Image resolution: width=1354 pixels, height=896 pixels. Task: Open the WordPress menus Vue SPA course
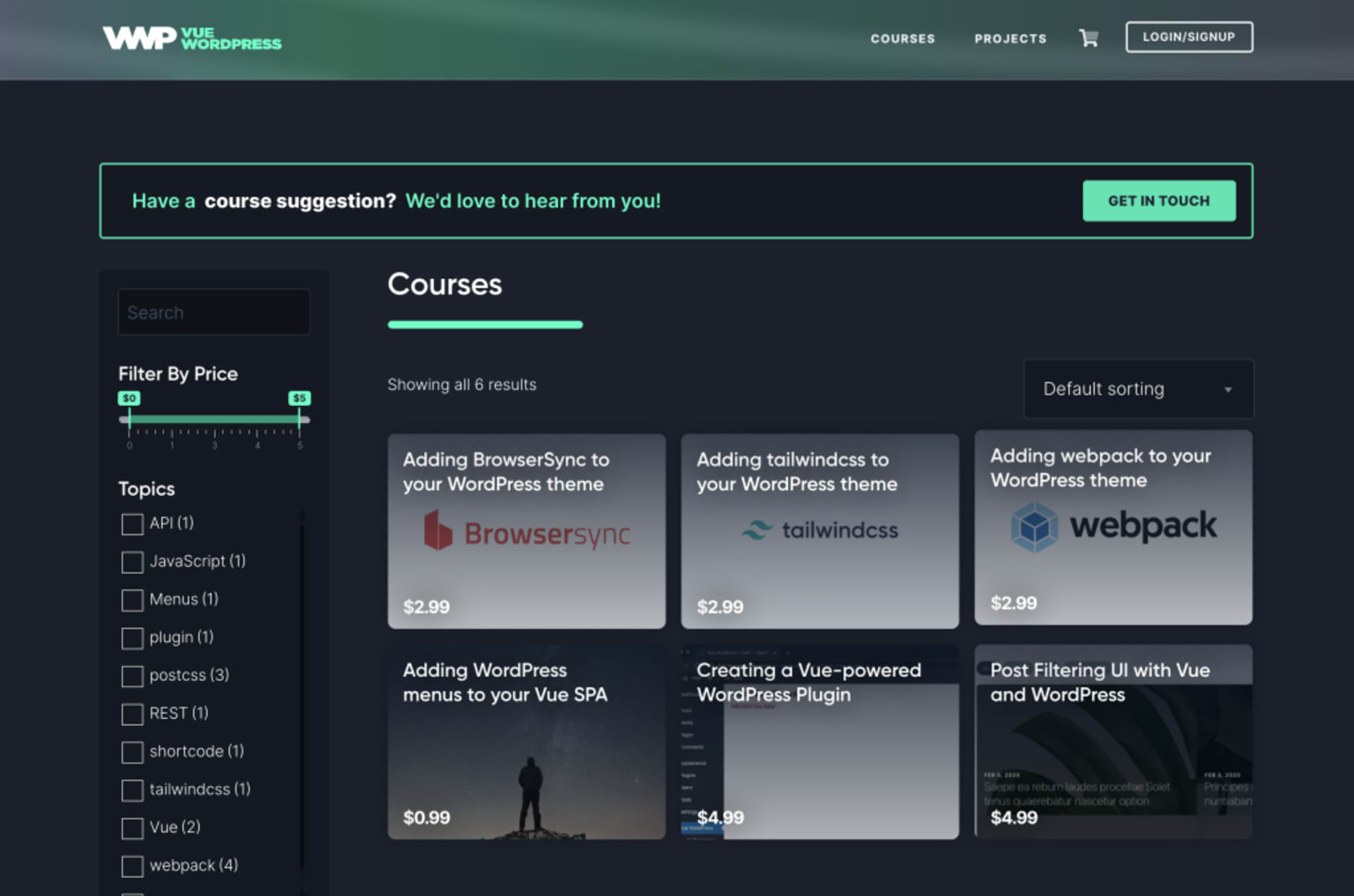(526, 741)
